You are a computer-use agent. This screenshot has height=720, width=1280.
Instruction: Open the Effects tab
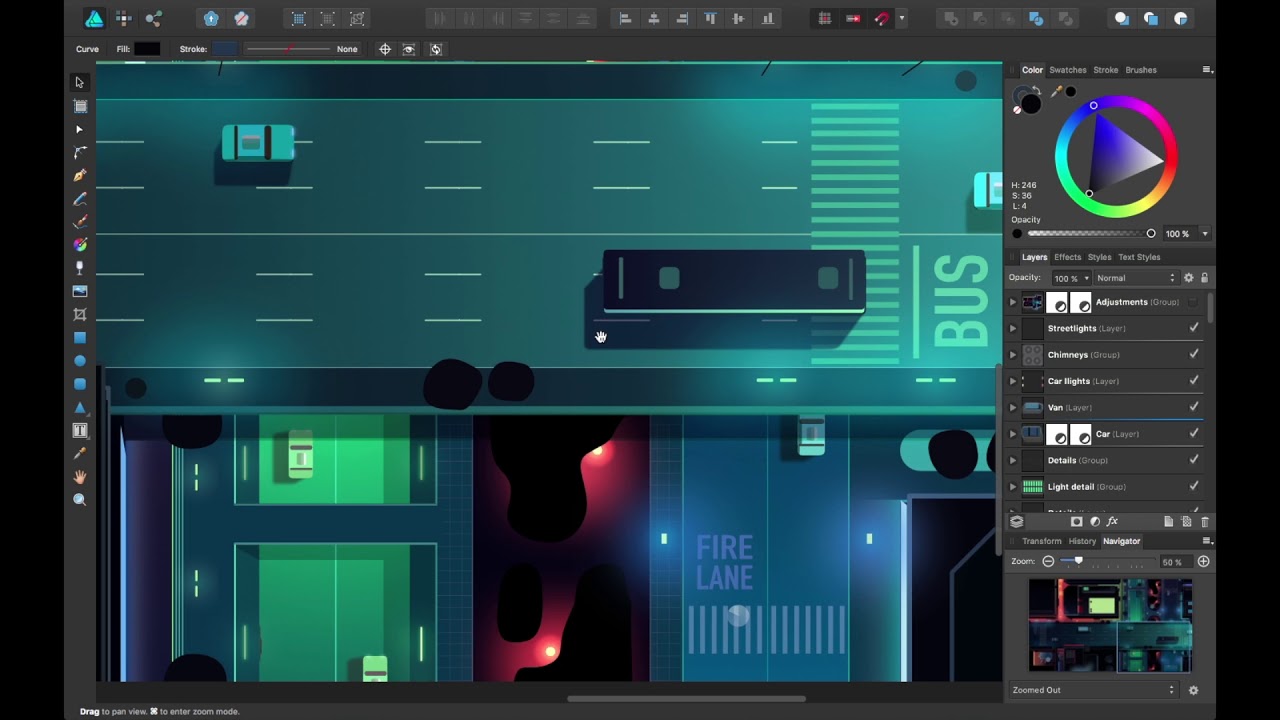1067,257
